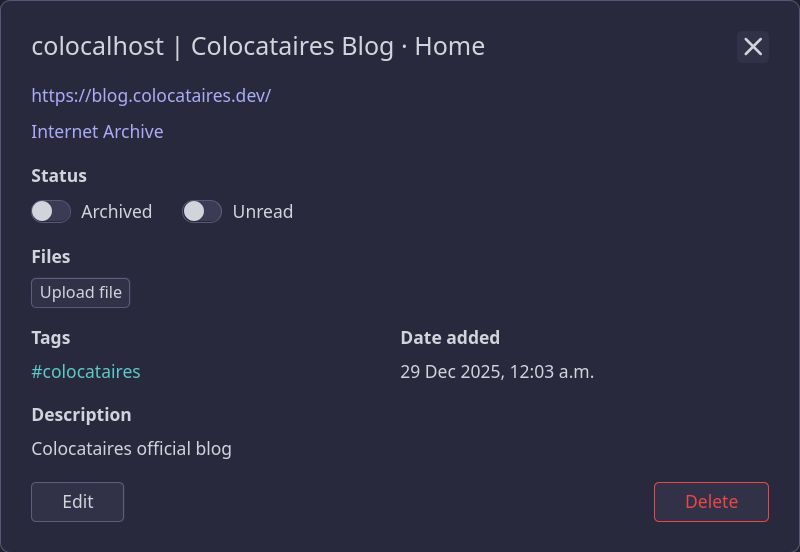800x552 pixels.
Task: Click 'Home' in the dialog title
Action: pyautogui.click(x=450, y=47)
